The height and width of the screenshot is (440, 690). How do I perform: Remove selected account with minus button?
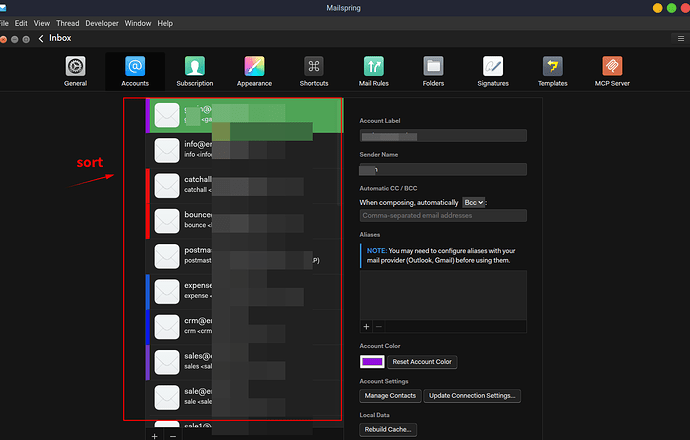click(173, 436)
